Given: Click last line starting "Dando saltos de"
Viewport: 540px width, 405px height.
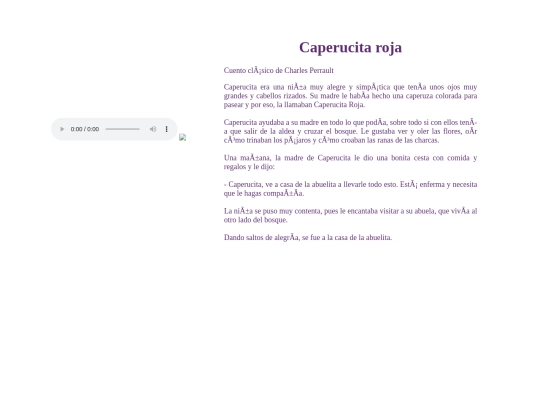Looking at the screenshot, I should pos(308,238).
